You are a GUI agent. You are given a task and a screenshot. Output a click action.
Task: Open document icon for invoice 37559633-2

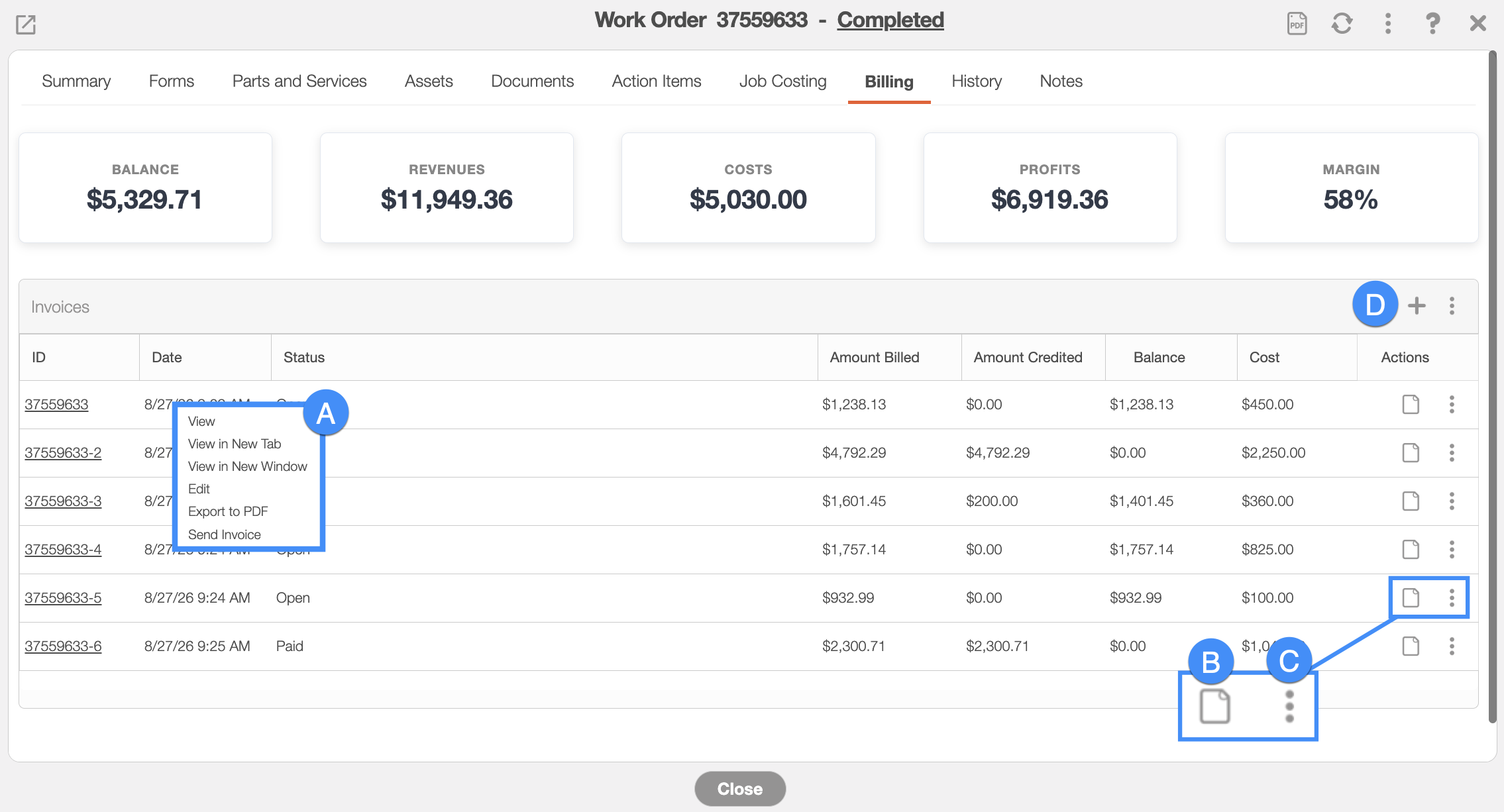click(1411, 453)
